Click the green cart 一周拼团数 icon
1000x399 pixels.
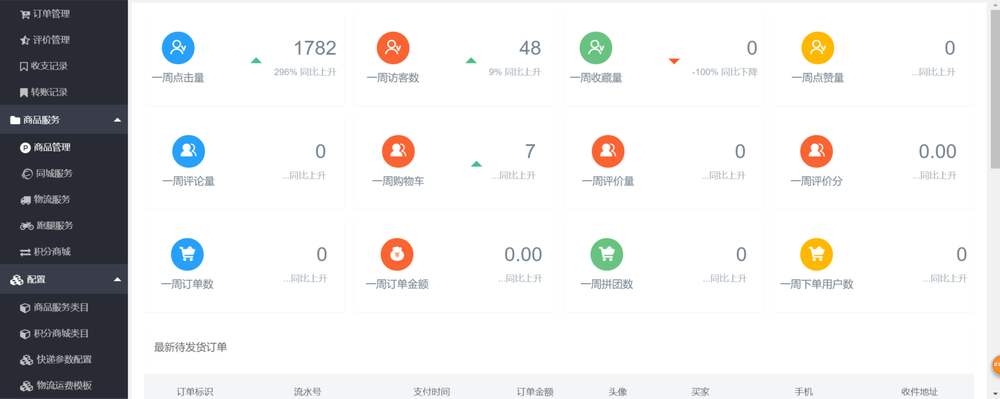607,254
